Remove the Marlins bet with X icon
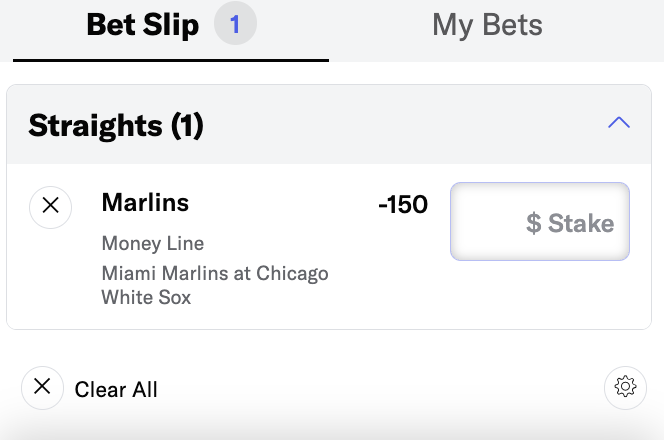Image resolution: width=664 pixels, height=440 pixels. tap(50, 207)
